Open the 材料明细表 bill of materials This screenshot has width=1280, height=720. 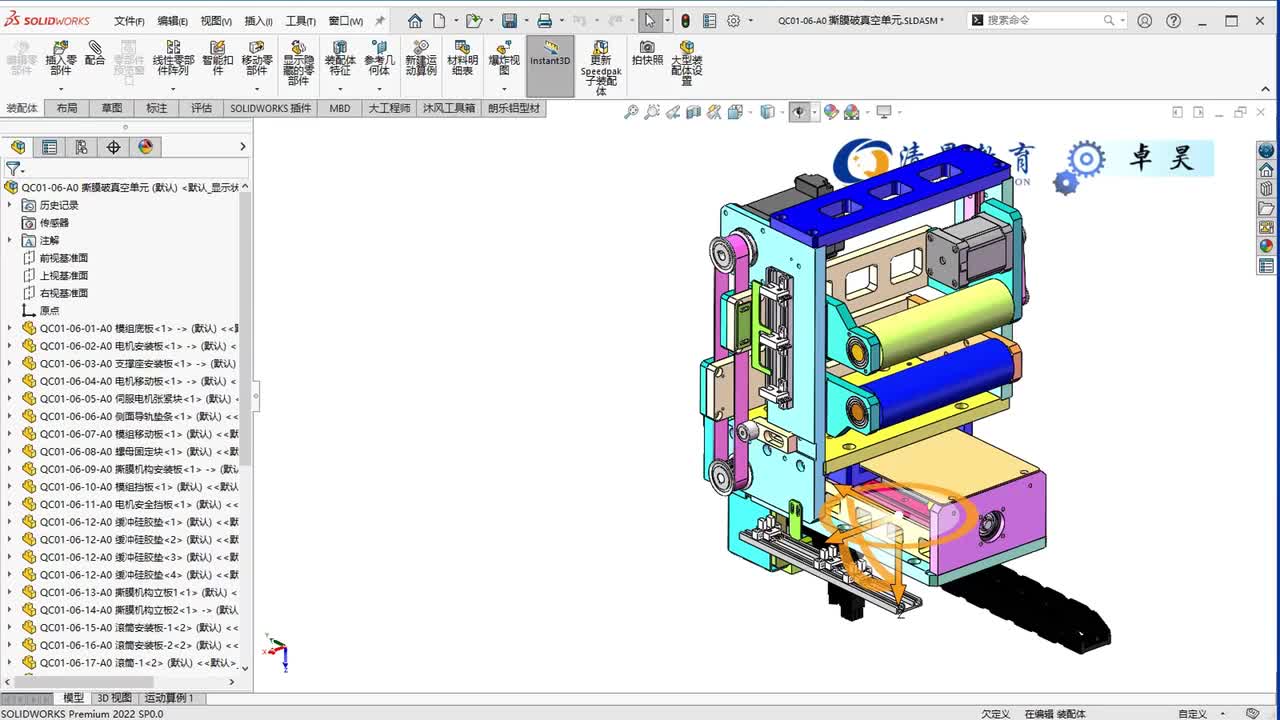462,58
